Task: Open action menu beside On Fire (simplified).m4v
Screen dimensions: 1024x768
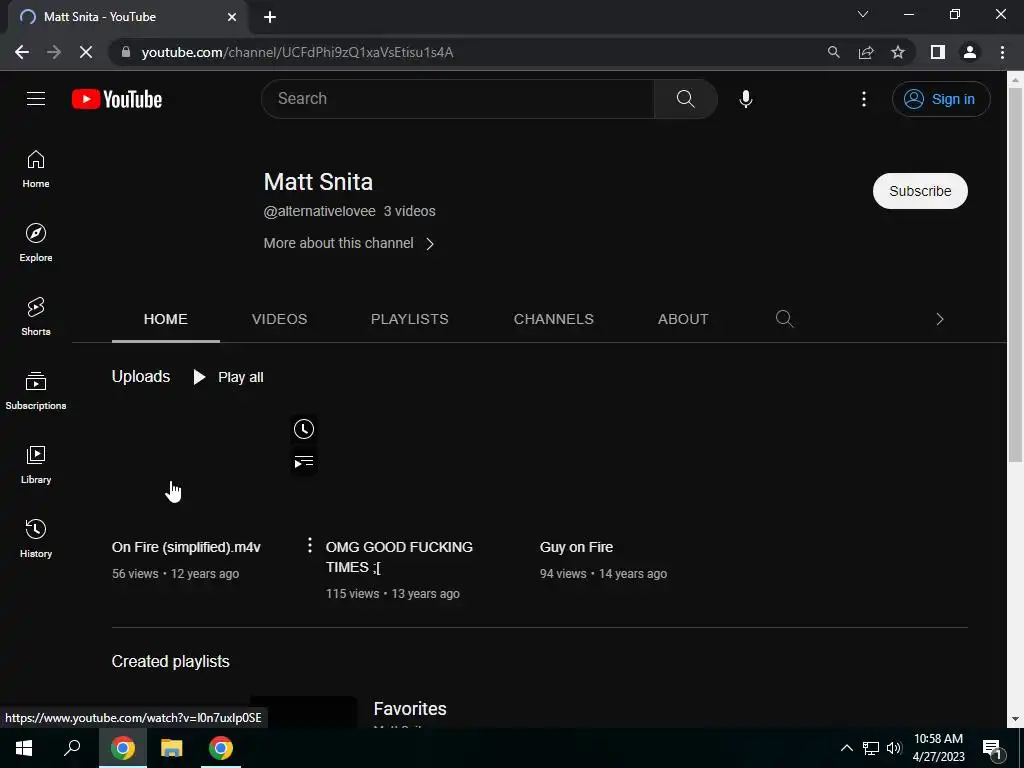Action: pos(310,545)
